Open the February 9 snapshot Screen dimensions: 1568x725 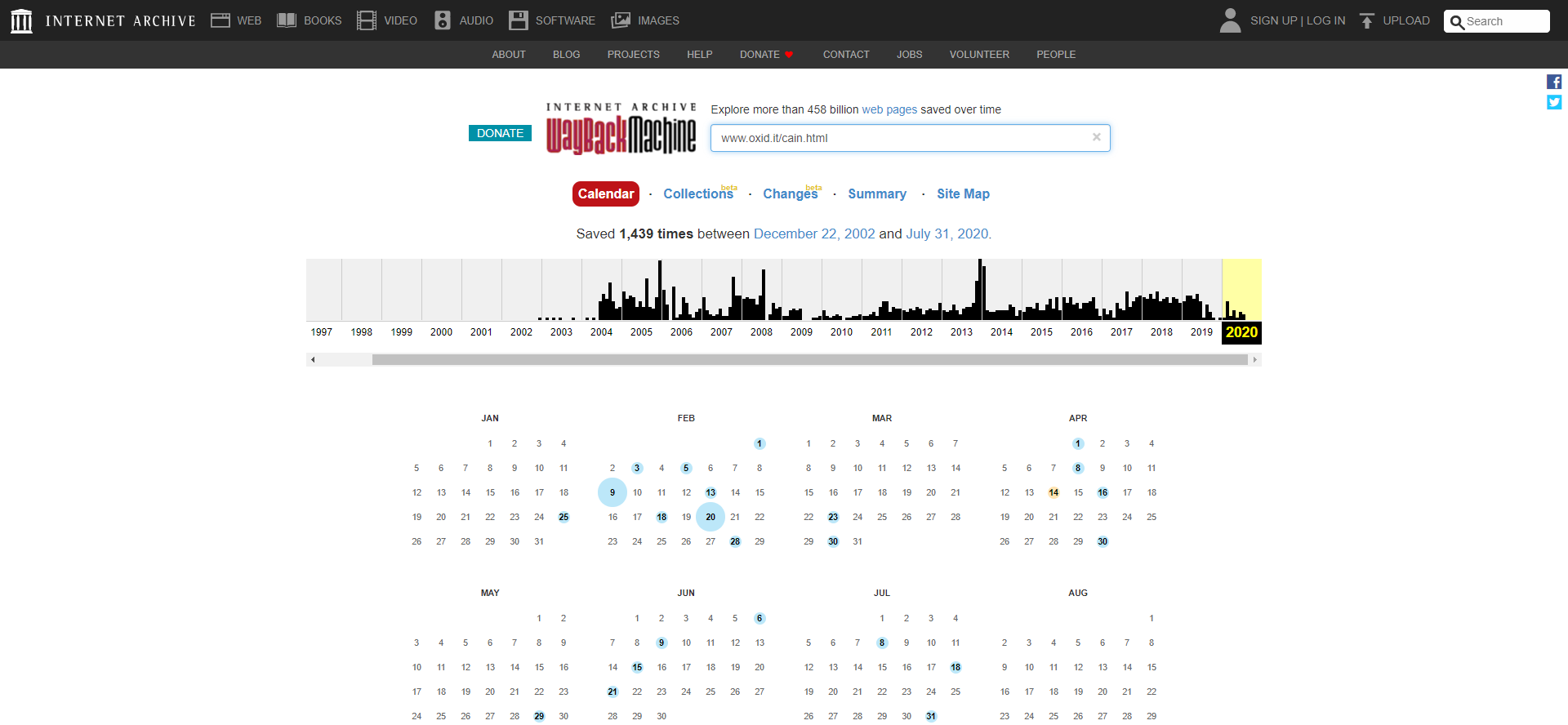(612, 492)
